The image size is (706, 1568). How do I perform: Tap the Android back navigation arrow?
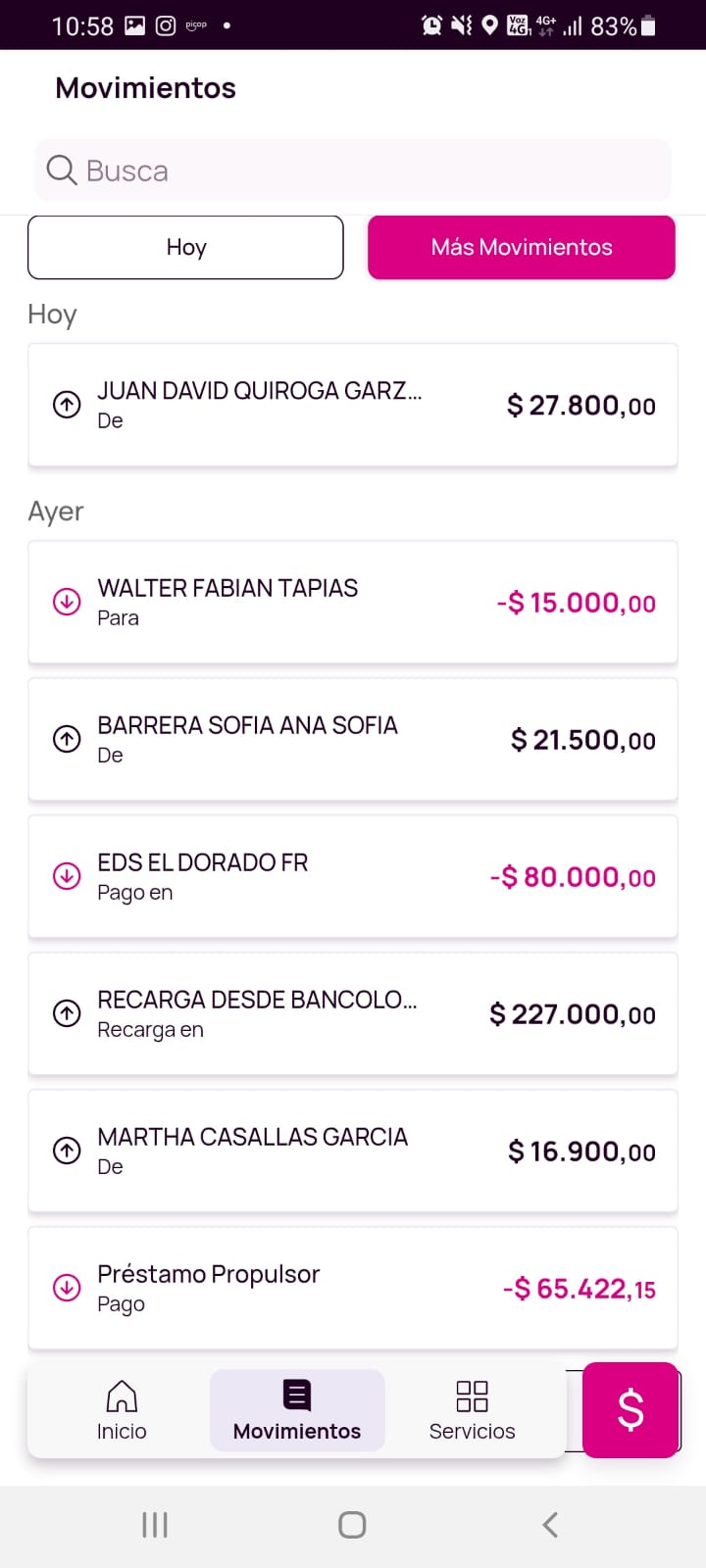click(x=550, y=1525)
